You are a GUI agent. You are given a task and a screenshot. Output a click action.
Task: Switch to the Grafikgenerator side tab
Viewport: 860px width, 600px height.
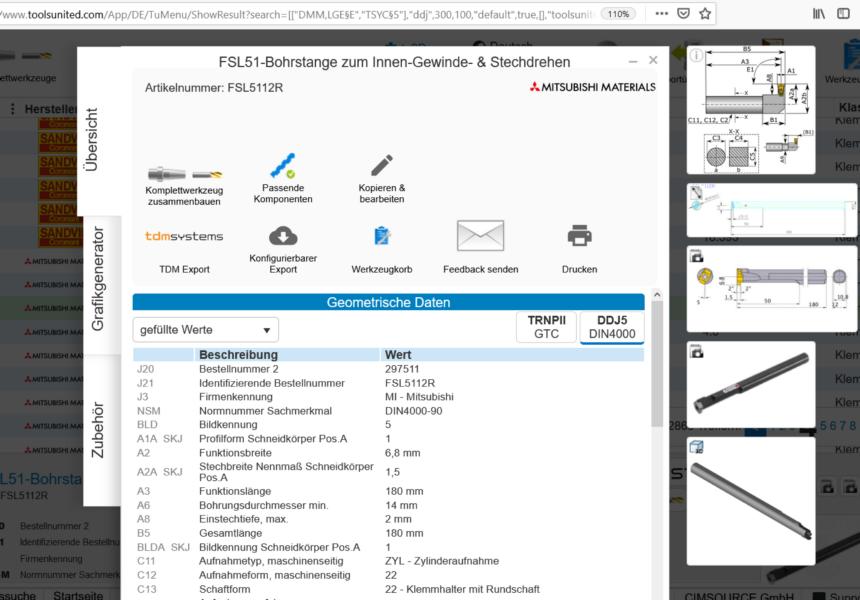click(97, 279)
